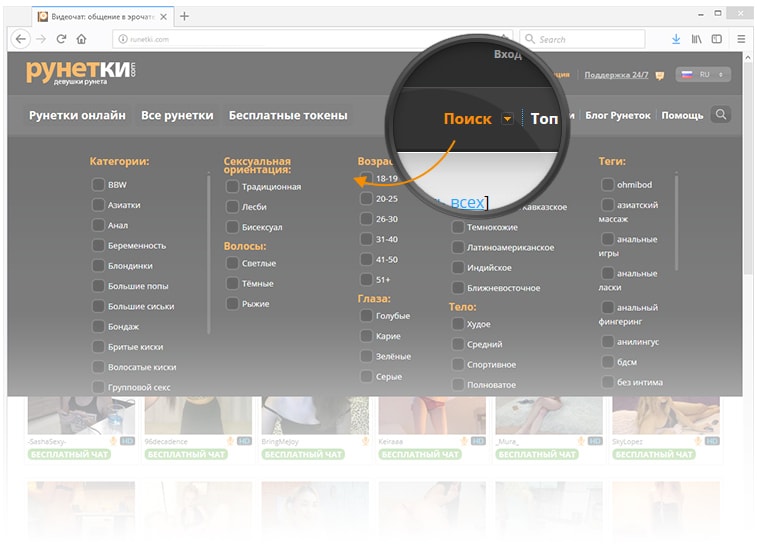Tick the Карие eye color checkbox
Viewport: 757px width, 560px height.
pos(366,336)
